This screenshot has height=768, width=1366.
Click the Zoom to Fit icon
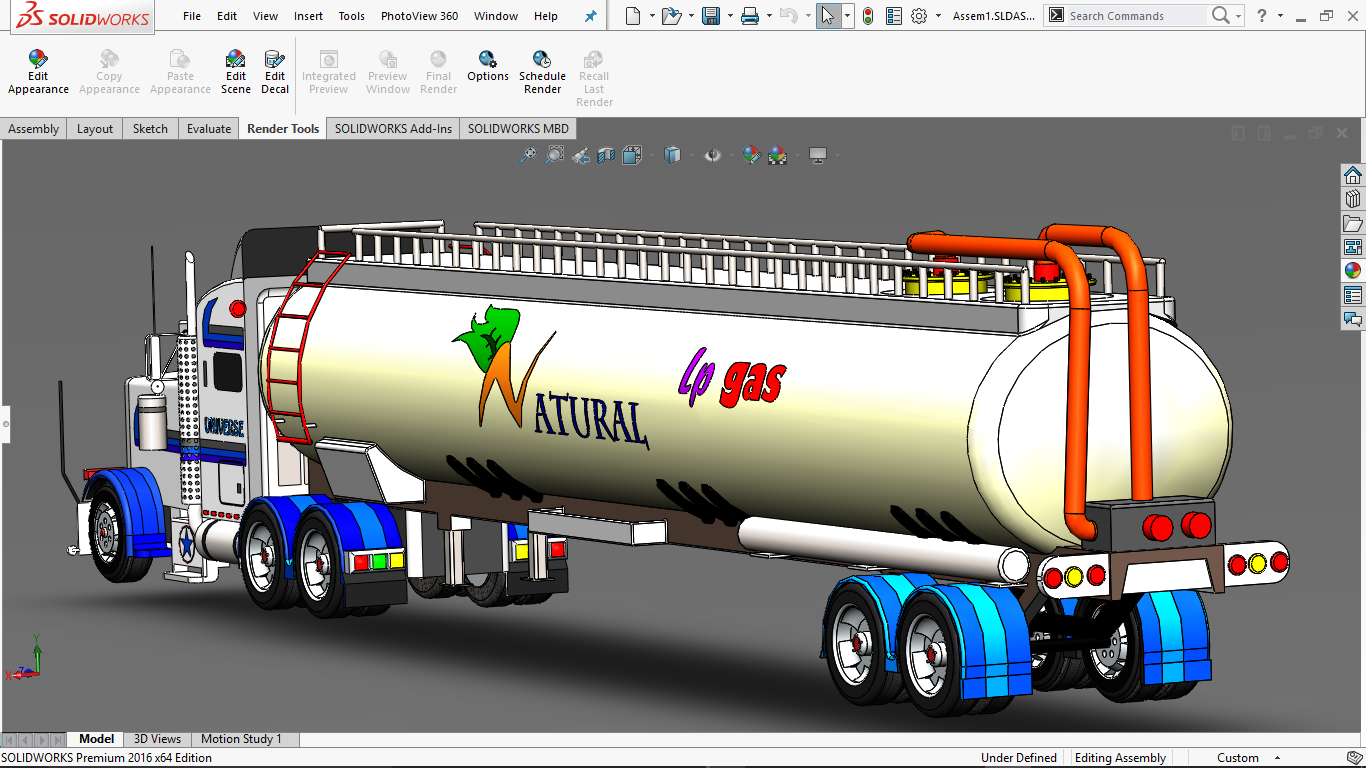tap(528, 155)
